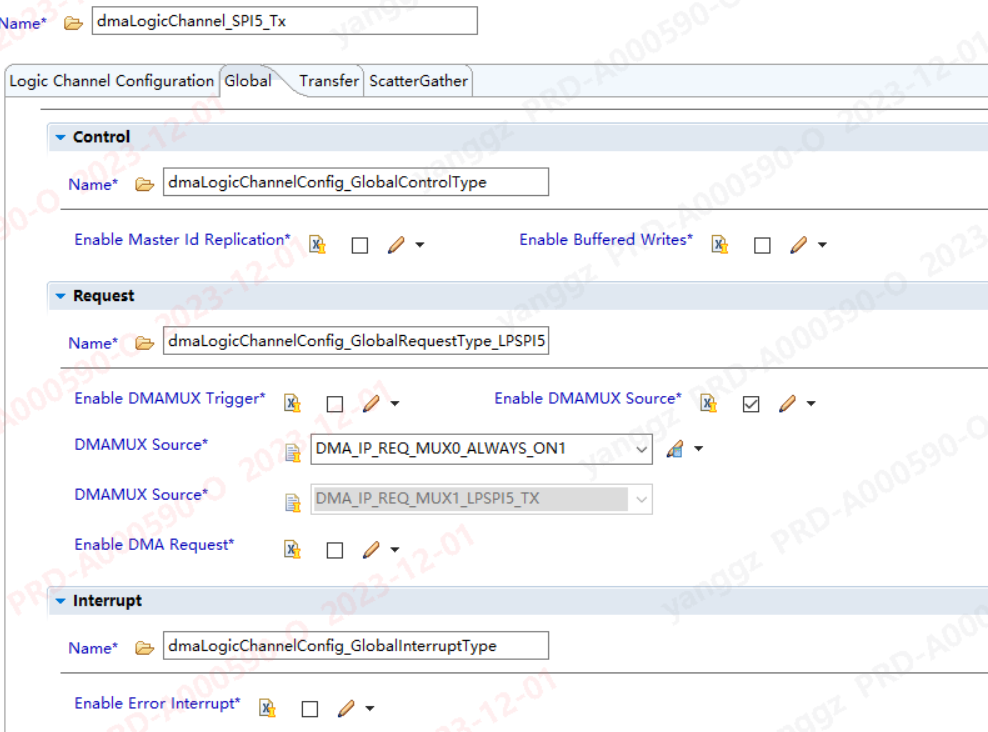
Task: Click pencil edit icon for Enable DMAMUX Trigger
Action: pos(371,403)
